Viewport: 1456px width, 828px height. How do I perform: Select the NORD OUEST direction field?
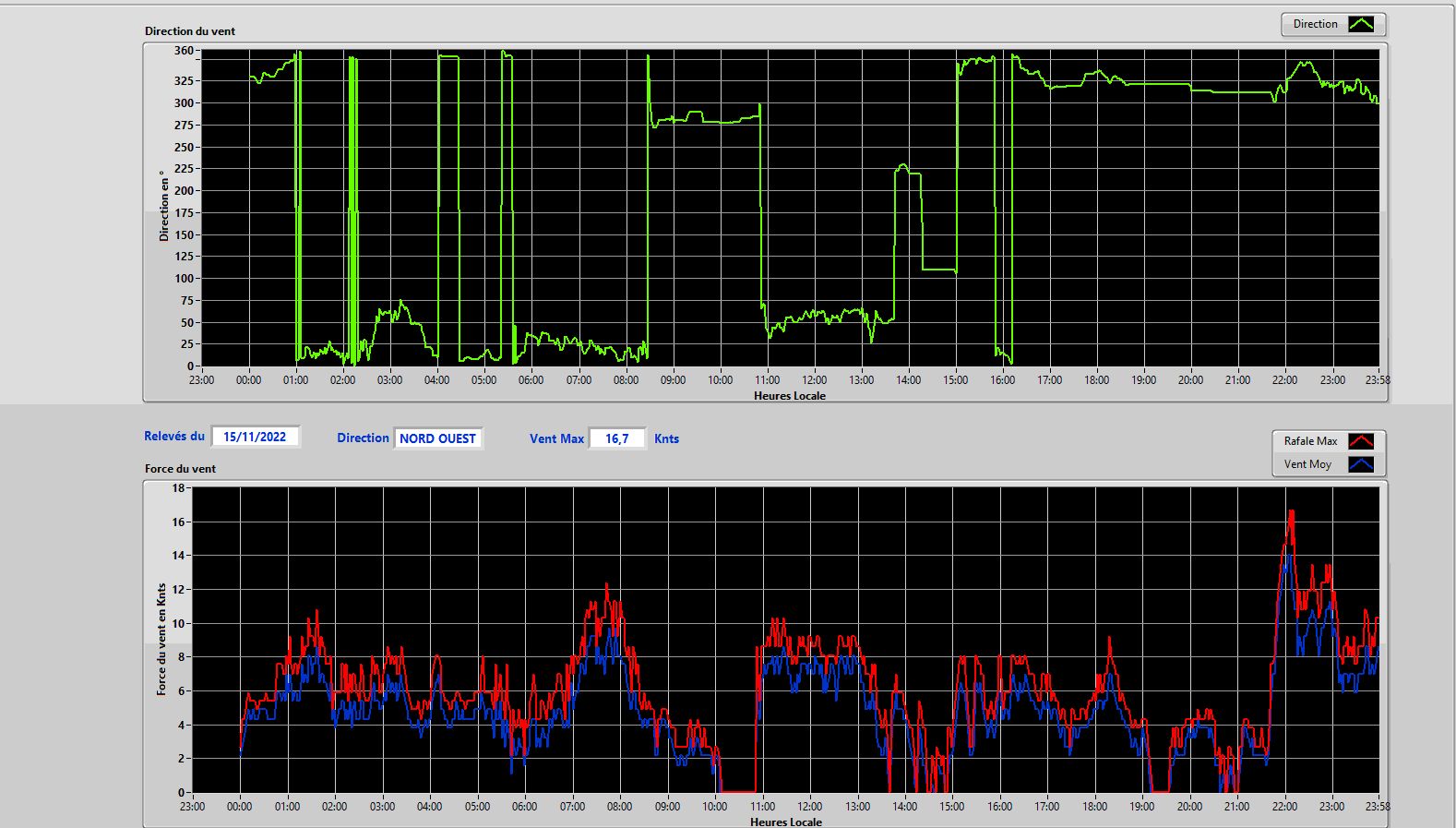438,438
